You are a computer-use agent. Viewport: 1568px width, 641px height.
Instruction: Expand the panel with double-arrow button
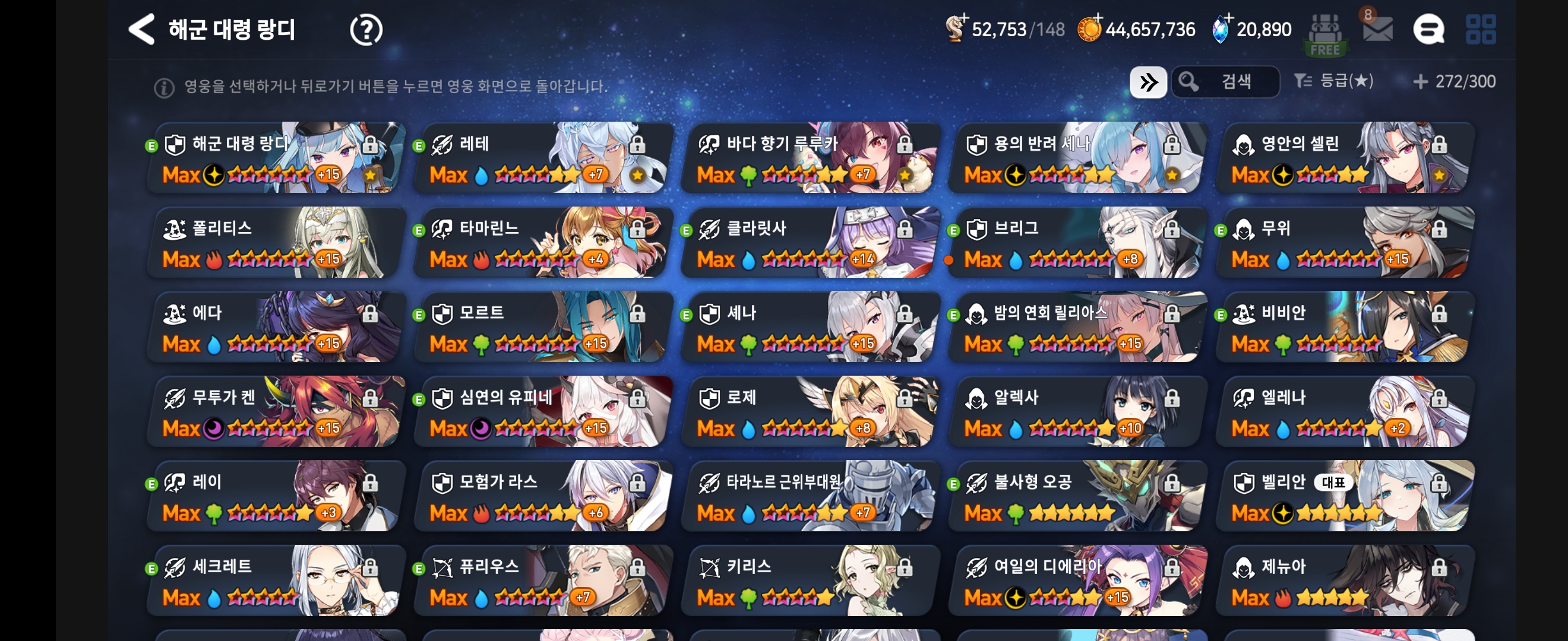pyautogui.click(x=1148, y=81)
